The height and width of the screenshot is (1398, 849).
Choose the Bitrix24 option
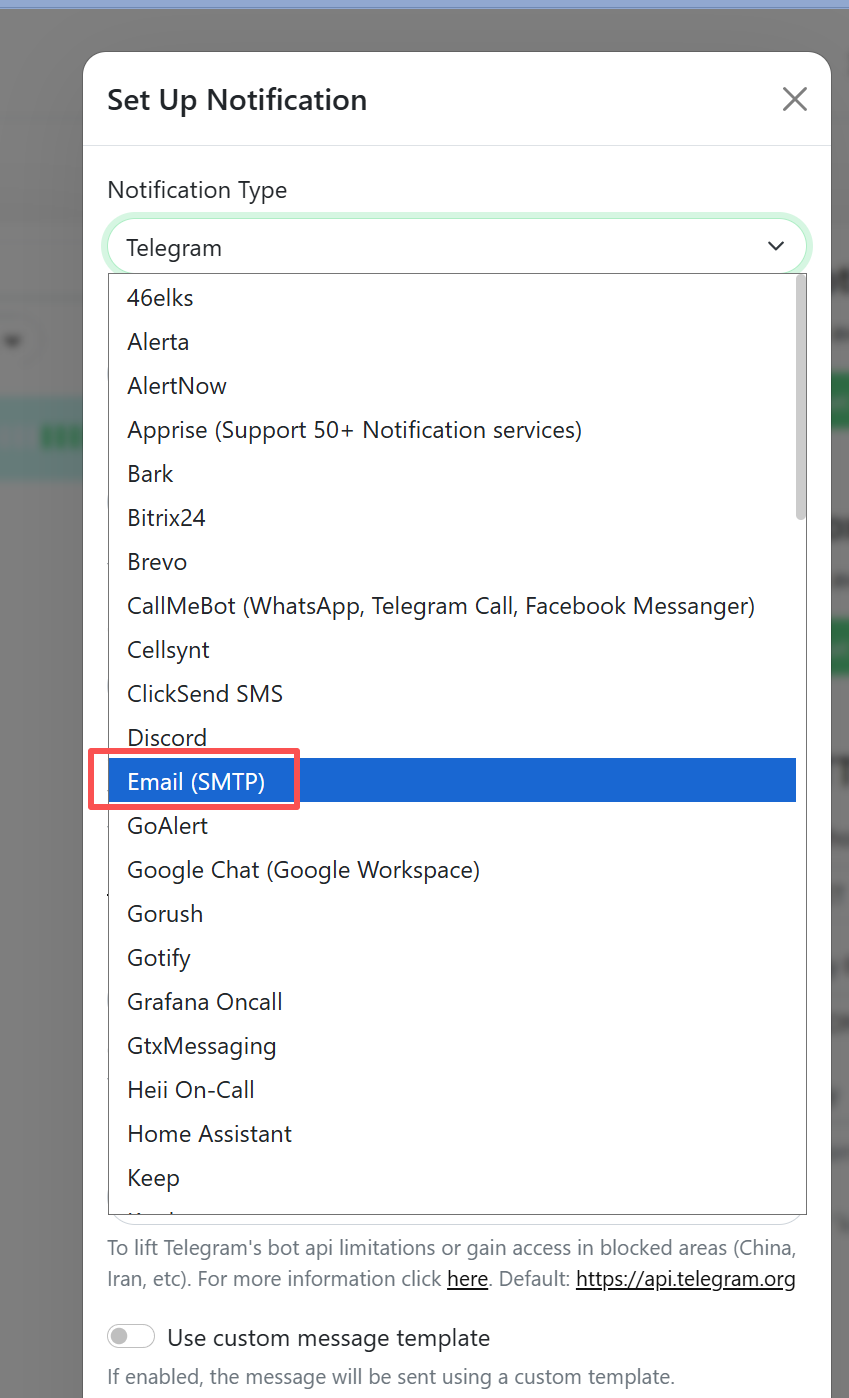(166, 517)
